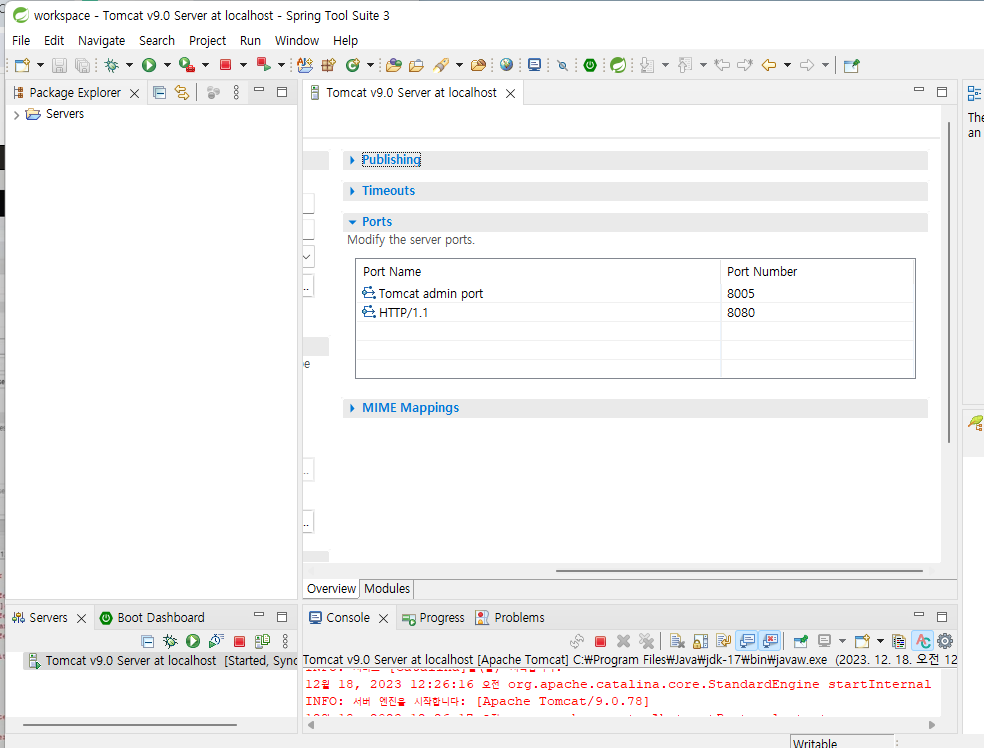Open the Project menu

pos(207,41)
